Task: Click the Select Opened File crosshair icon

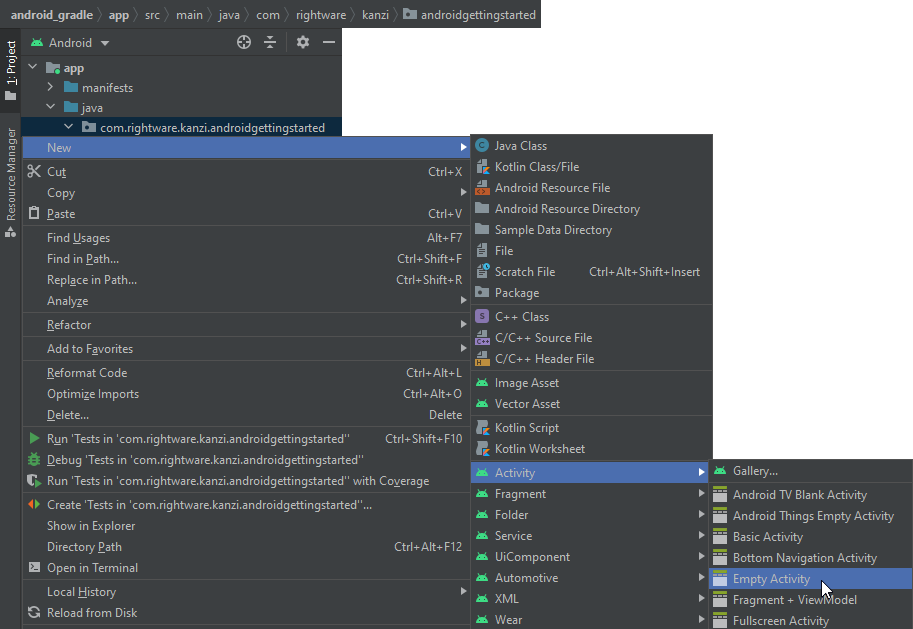Action: coord(244,42)
